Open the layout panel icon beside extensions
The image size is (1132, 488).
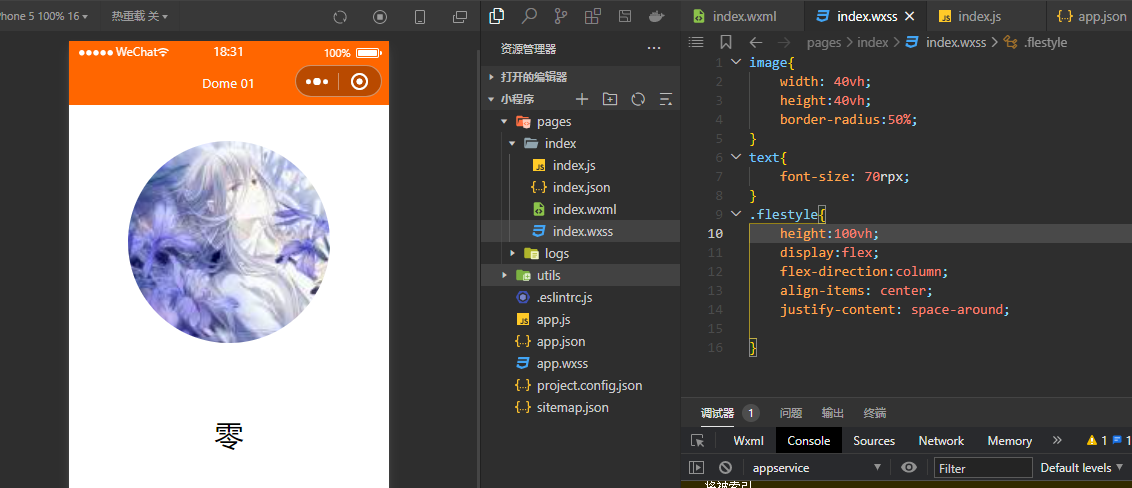coord(625,16)
